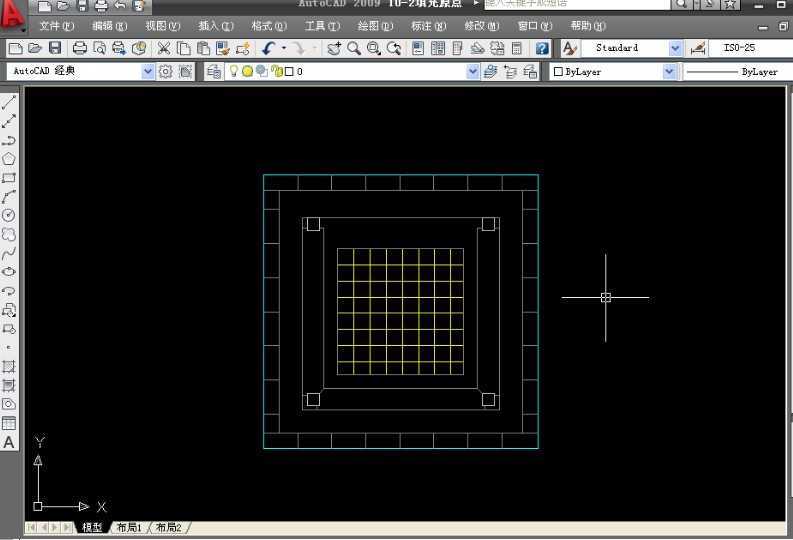This screenshot has width=793, height=540.
Task: Select the Circle tool
Action: [9, 215]
